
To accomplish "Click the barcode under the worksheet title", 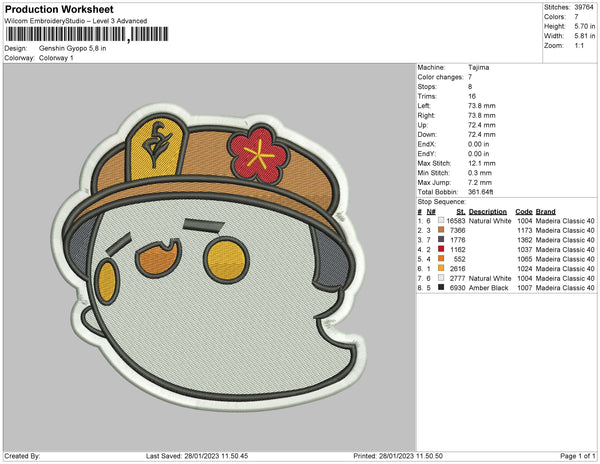I will coord(86,34).
